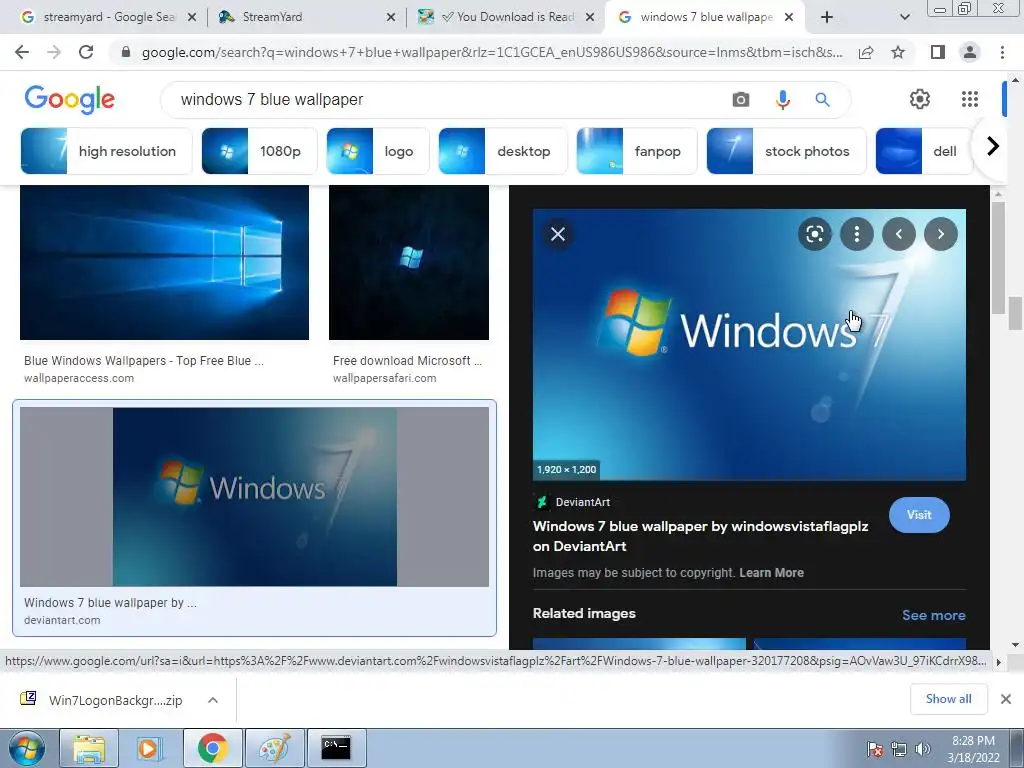Image resolution: width=1024 pixels, height=768 pixels.
Task: Share this page from address bar
Action: pos(866,52)
